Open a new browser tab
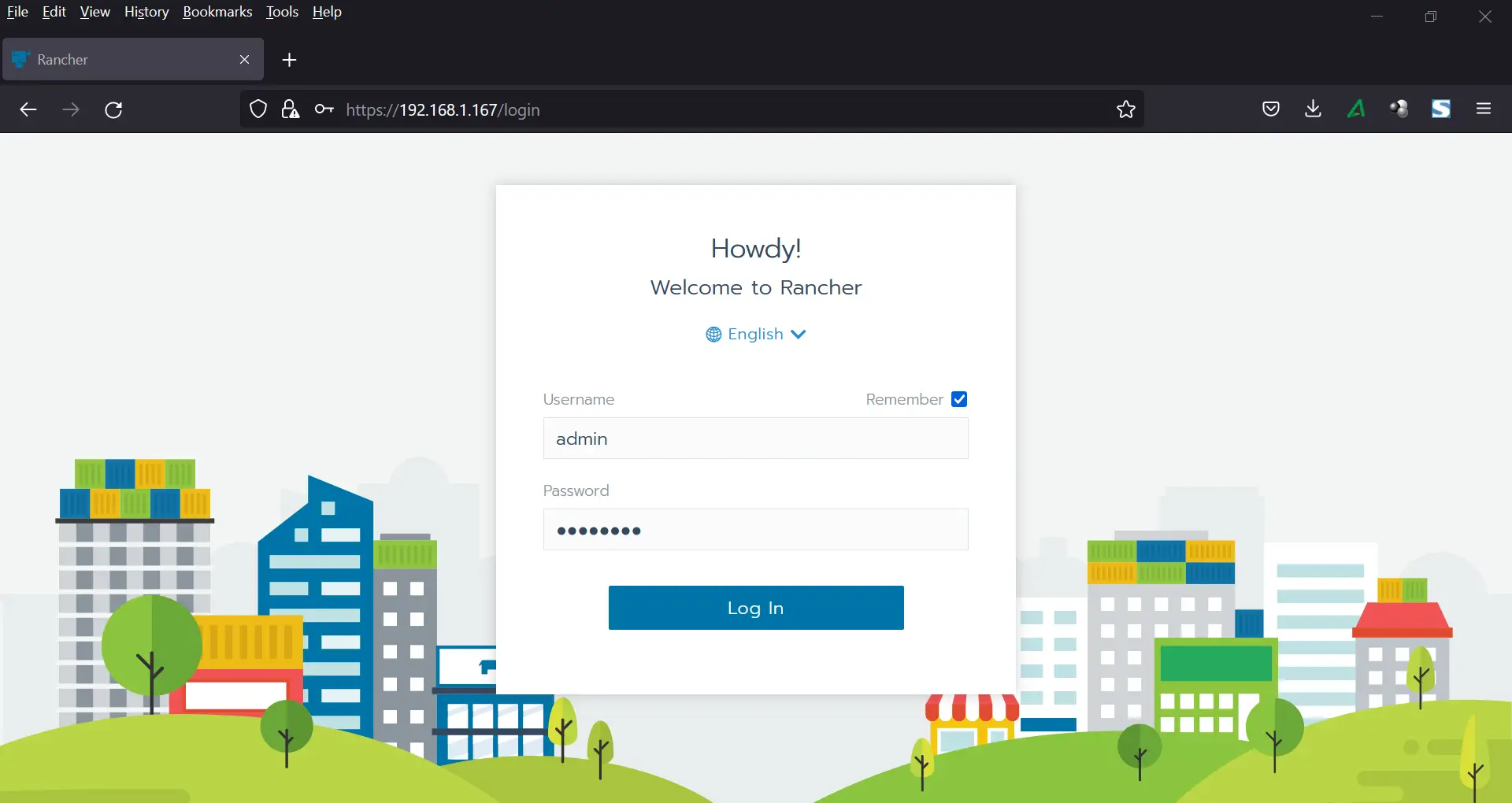Screen dimensions: 1512x803 point(289,60)
